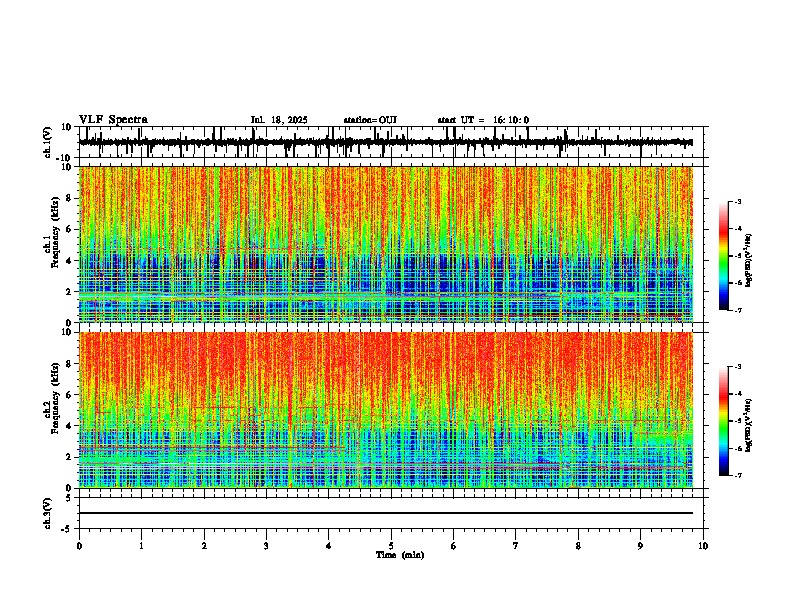Click the time axis tick label "8"
Screen dimensions: 792x612
pos(578,546)
